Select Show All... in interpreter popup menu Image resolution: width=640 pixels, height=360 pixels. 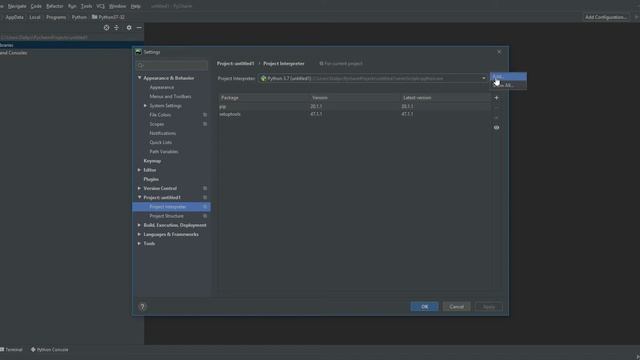(508, 85)
